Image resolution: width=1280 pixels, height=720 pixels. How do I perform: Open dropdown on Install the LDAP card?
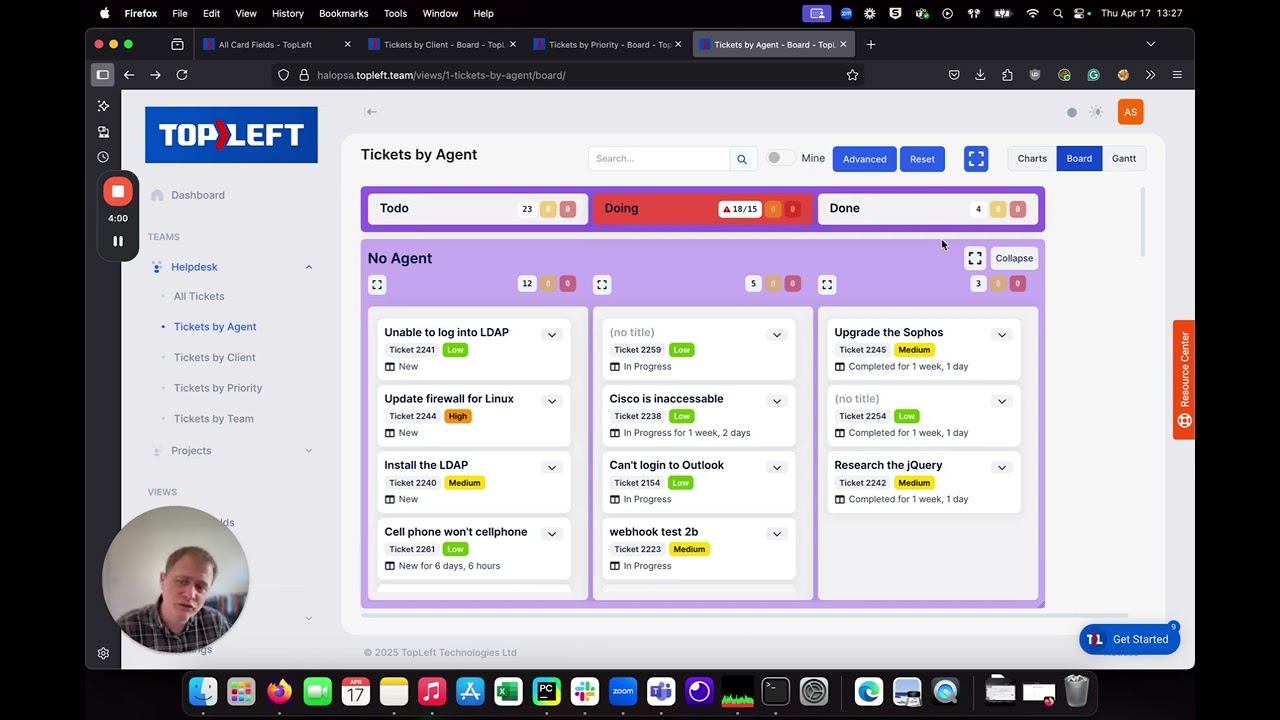551,467
